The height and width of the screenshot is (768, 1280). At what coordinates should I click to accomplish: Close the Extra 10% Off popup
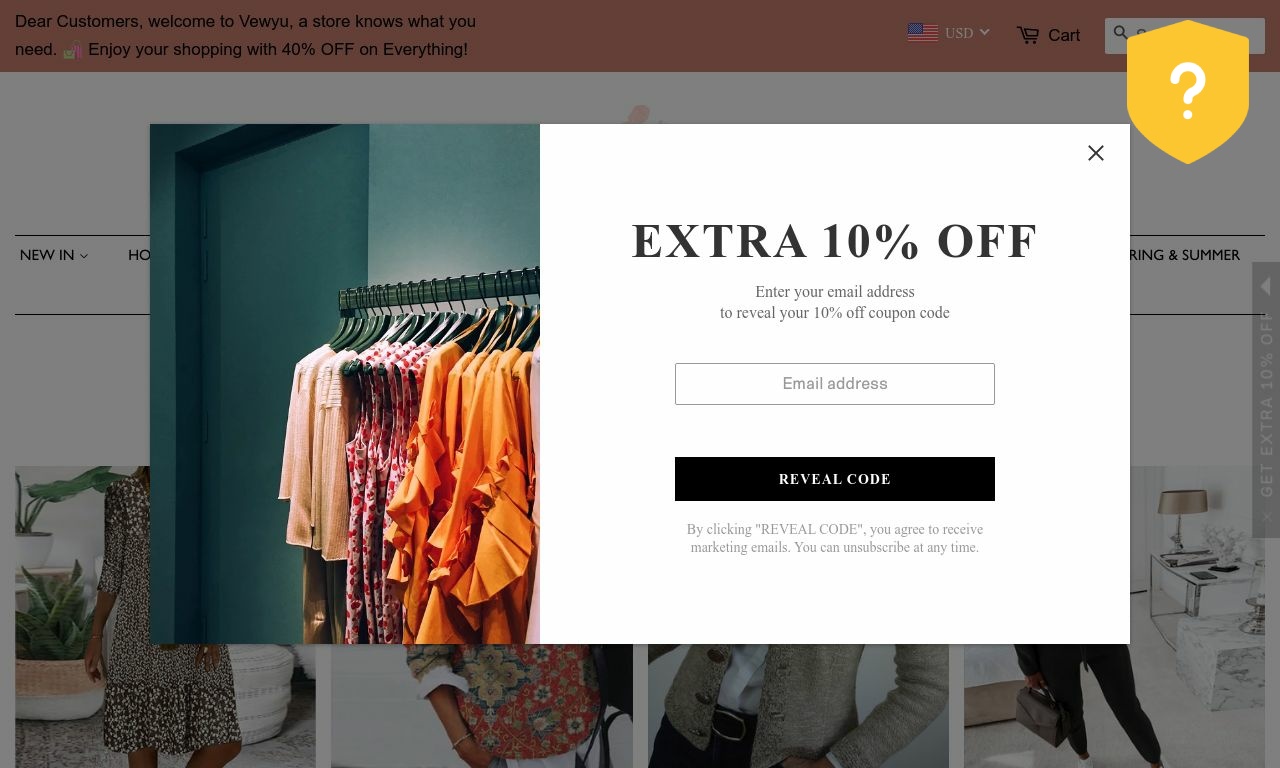point(1096,153)
